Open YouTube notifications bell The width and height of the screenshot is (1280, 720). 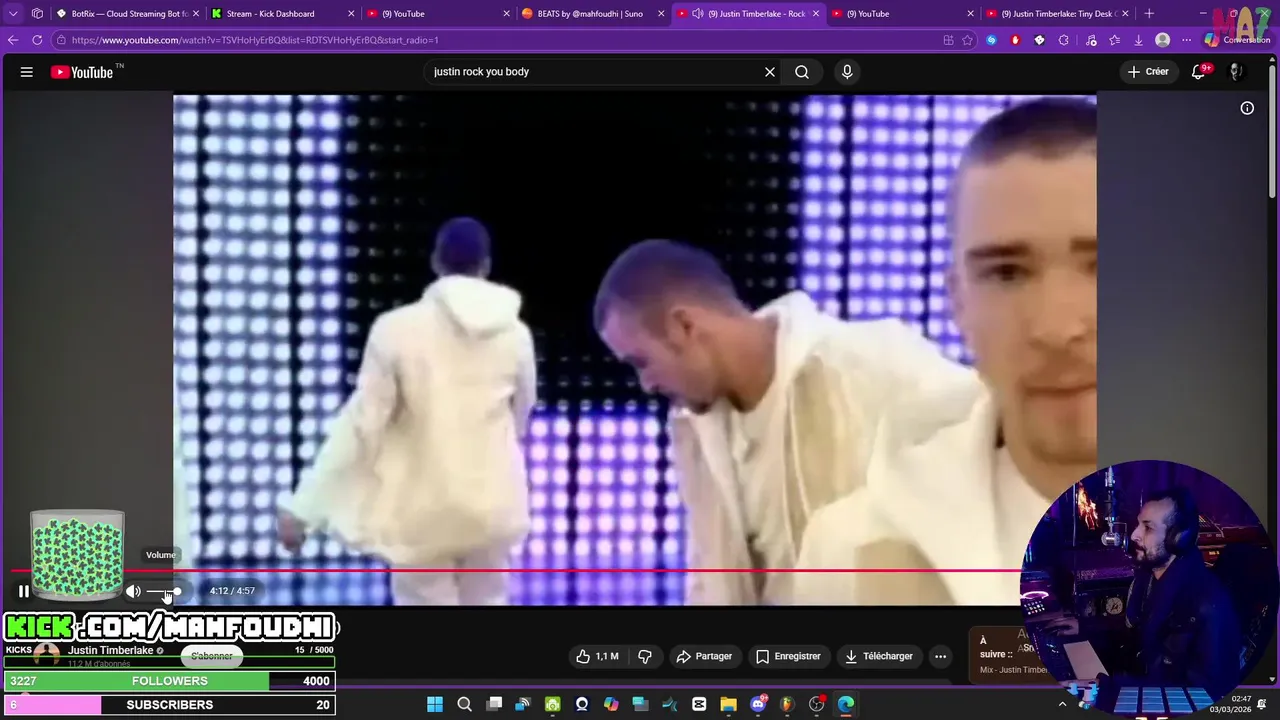coord(1199,72)
